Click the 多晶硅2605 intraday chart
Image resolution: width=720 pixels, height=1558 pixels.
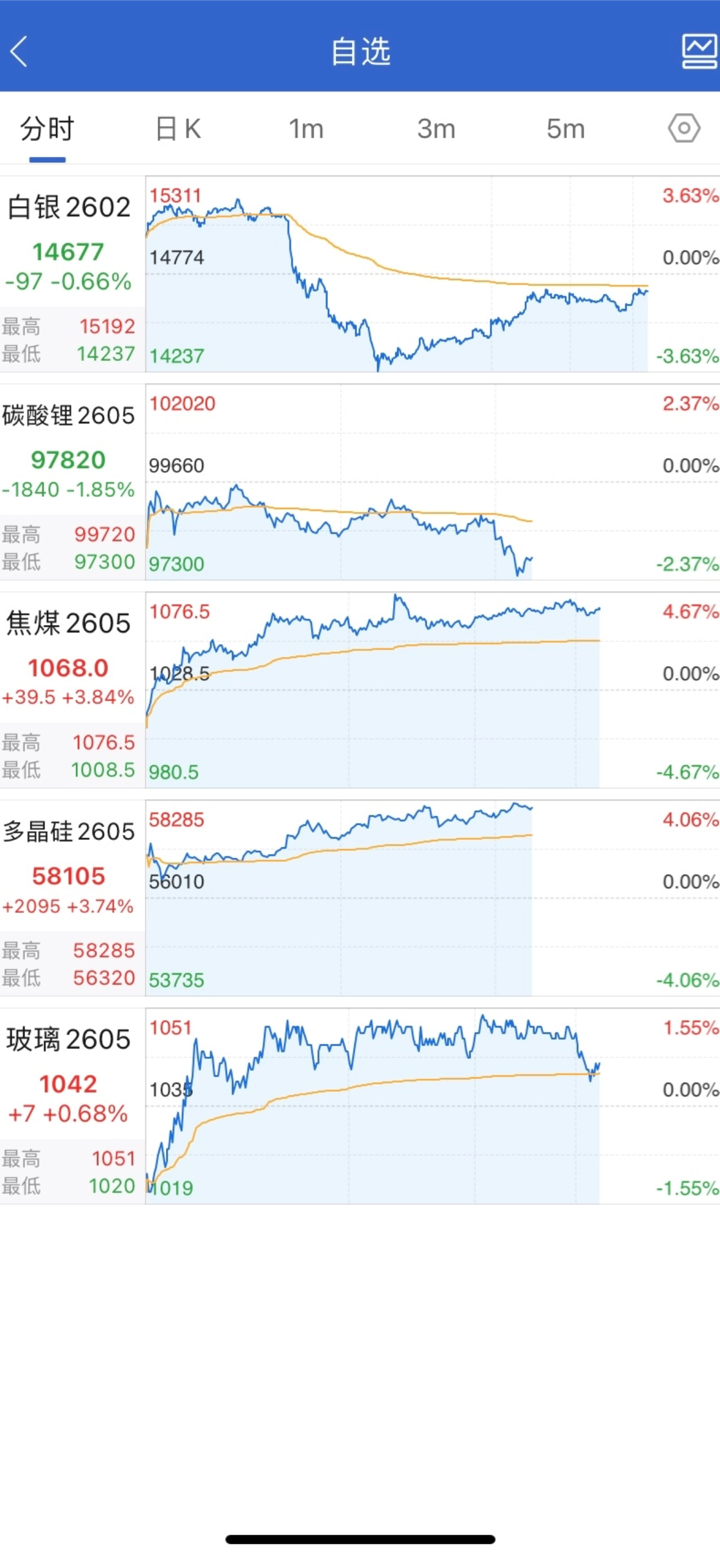400,899
